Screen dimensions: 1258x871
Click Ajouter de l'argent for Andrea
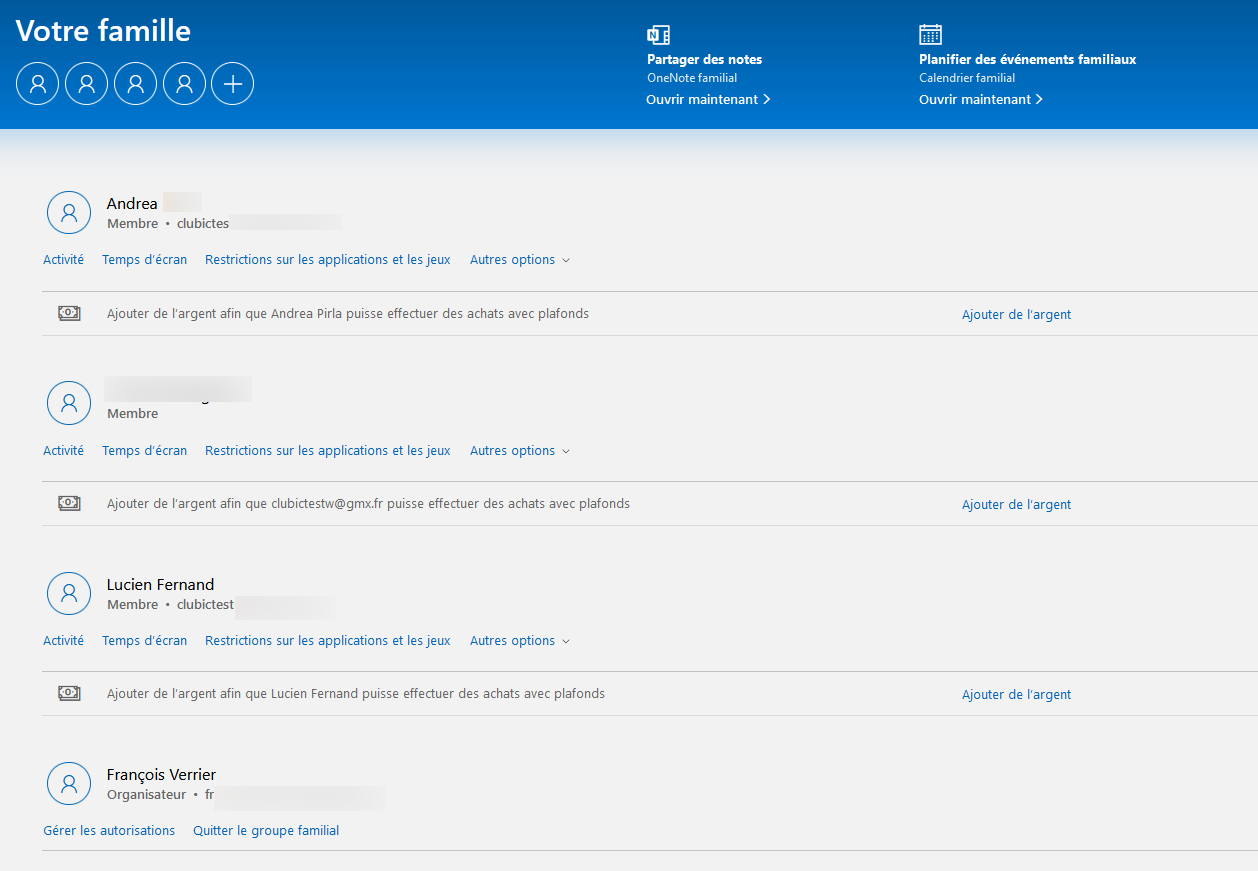coord(1016,314)
